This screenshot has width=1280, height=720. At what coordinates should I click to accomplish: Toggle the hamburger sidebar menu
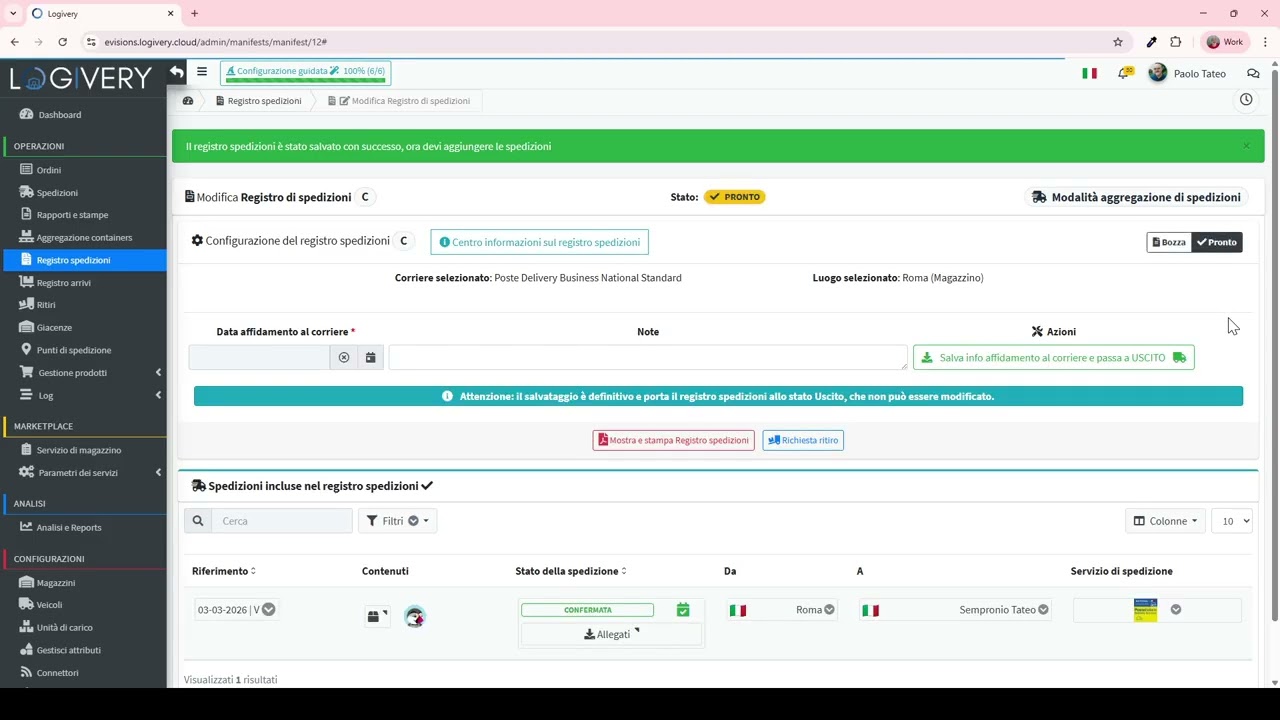(202, 72)
